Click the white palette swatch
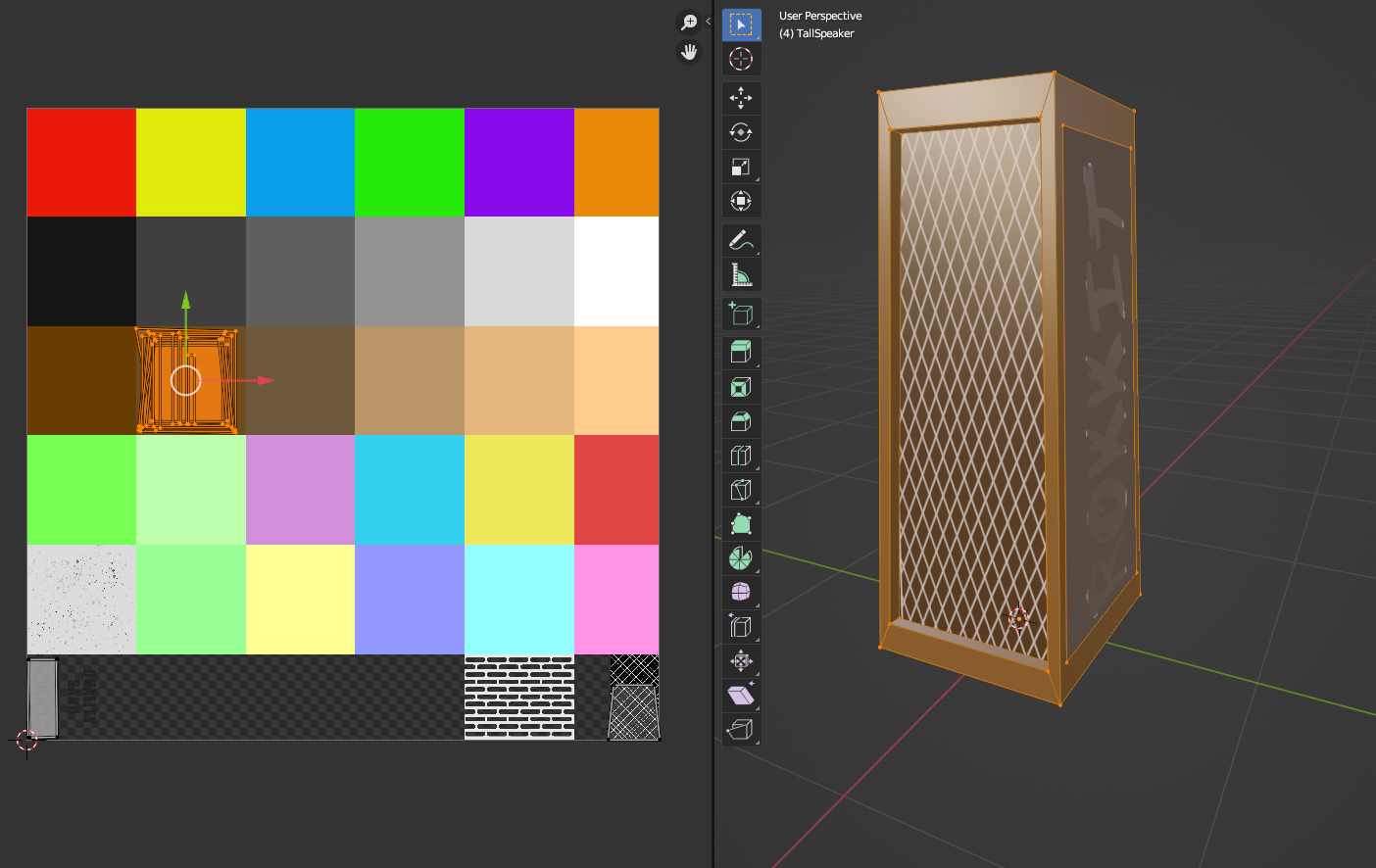The height and width of the screenshot is (868, 1376). click(x=616, y=271)
